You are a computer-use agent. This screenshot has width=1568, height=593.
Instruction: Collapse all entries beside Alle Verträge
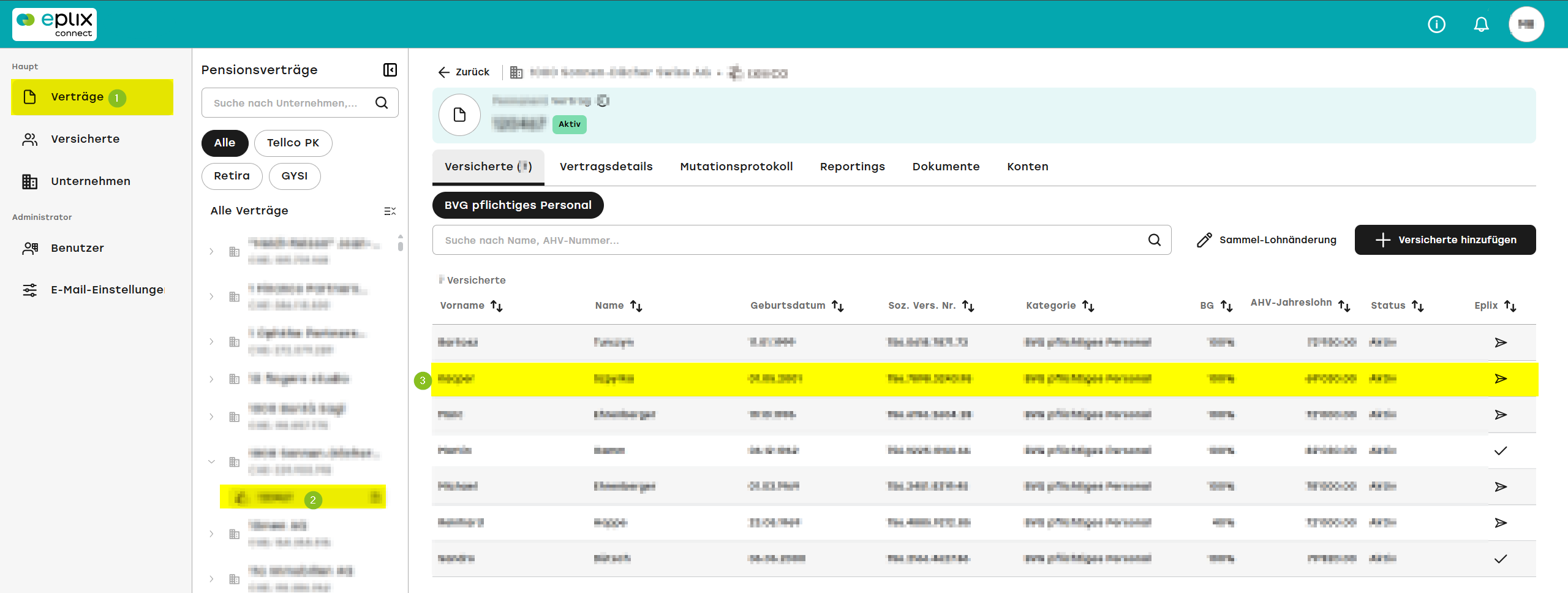[x=390, y=211]
